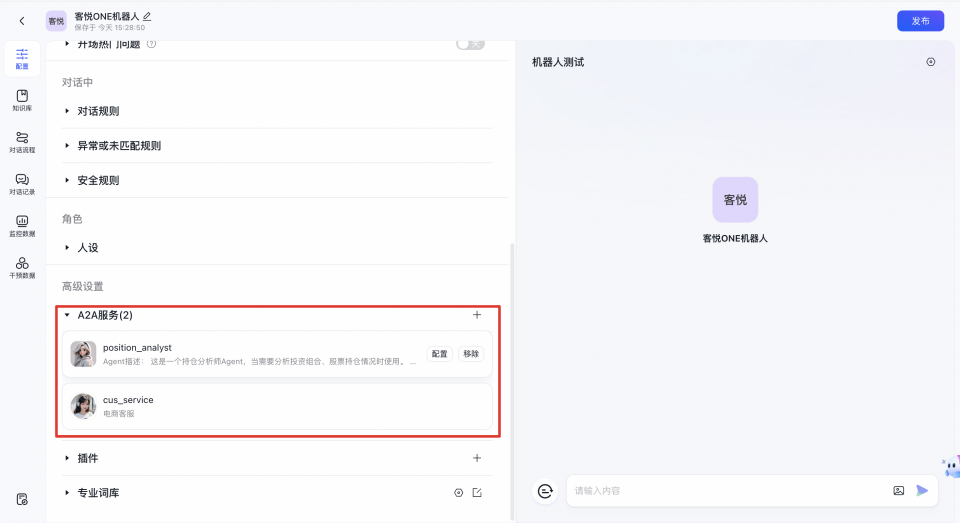Click 配置 button for position_analyst
The image size is (960, 523).
point(440,354)
